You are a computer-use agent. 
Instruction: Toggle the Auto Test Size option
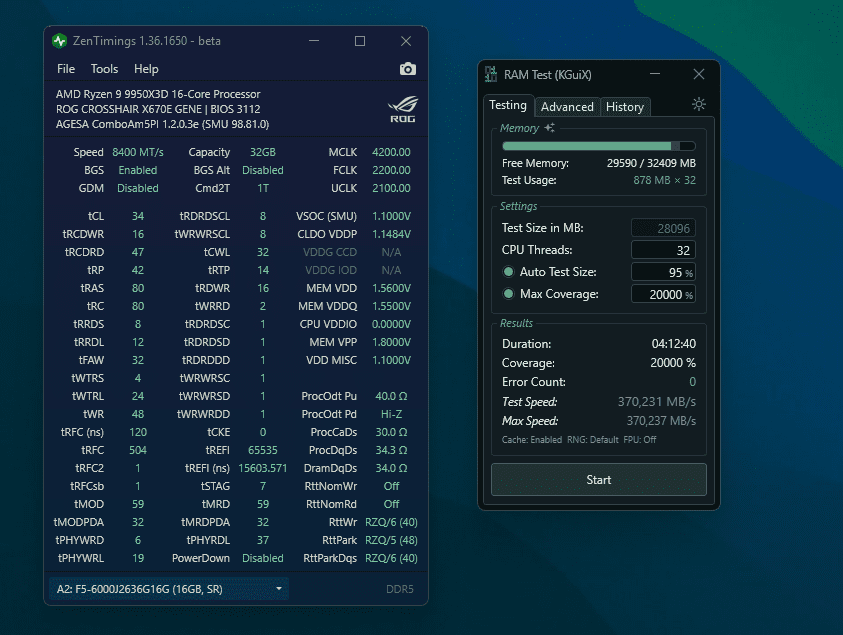click(x=508, y=272)
